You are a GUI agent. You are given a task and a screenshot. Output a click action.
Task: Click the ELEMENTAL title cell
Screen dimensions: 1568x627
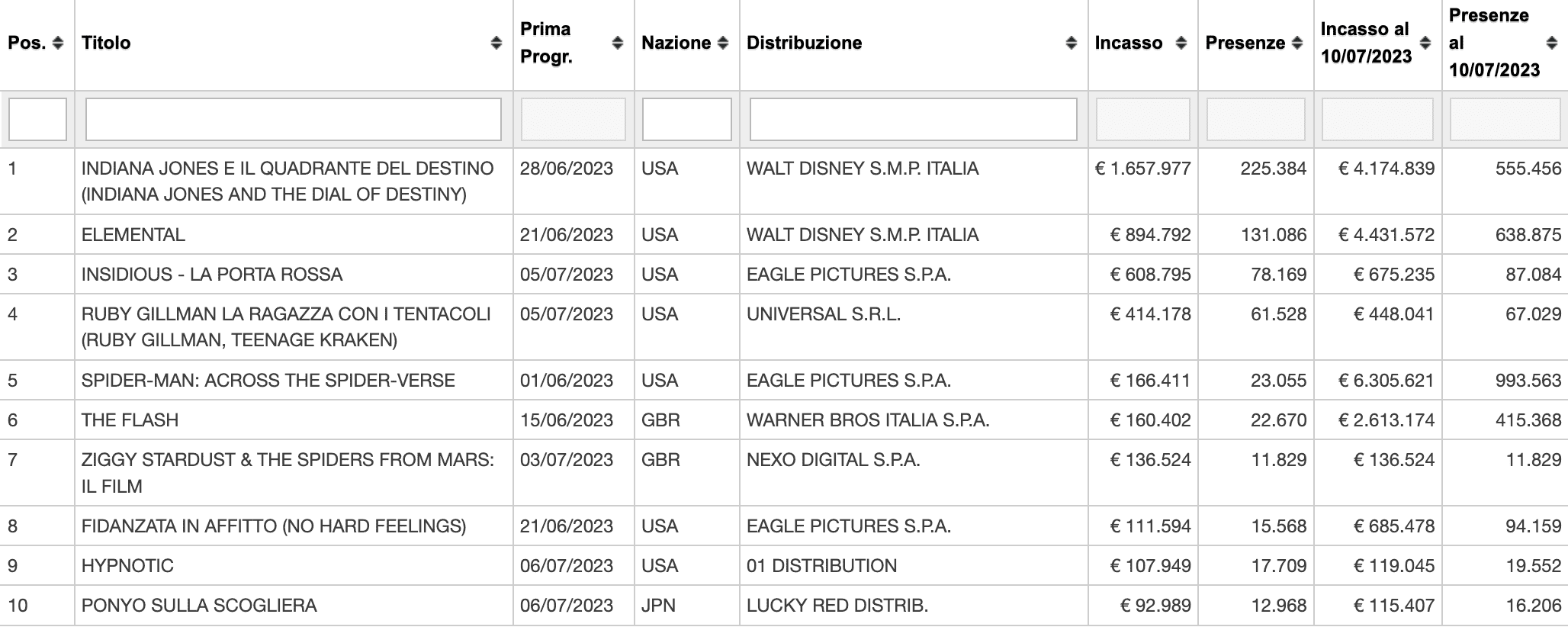click(x=133, y=235)
